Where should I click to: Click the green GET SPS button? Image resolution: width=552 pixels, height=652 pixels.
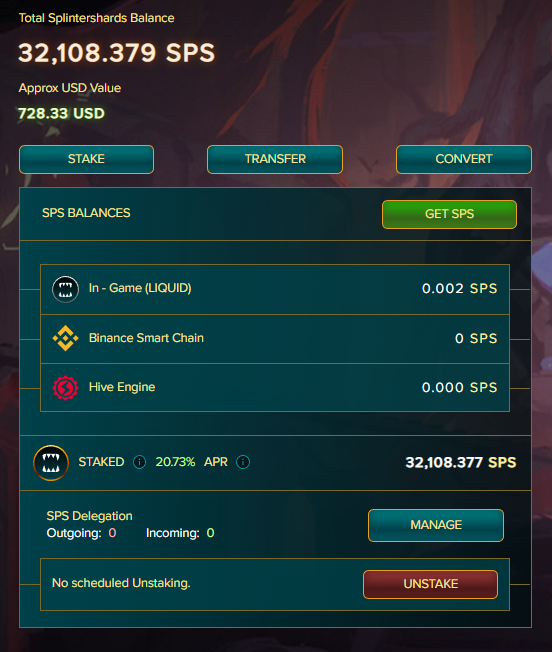pos(449,214)
